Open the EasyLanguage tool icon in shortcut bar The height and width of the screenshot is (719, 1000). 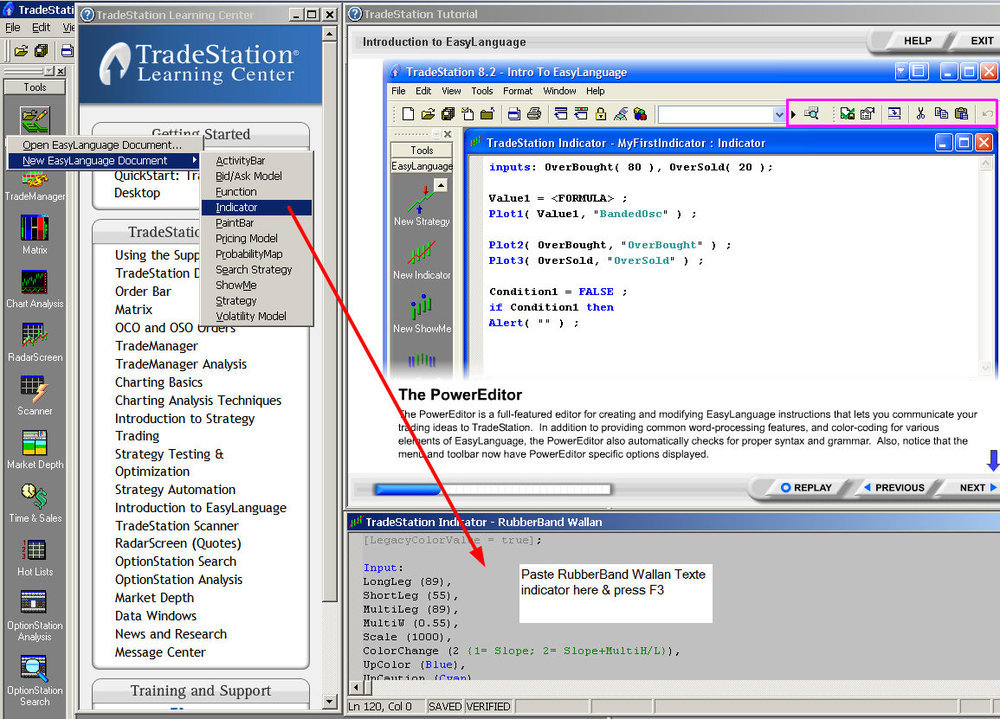coord(34,118)
